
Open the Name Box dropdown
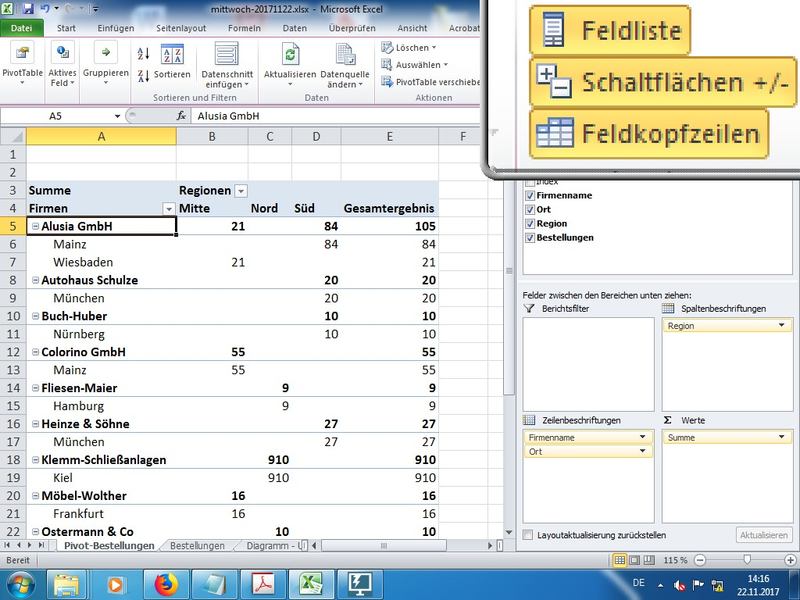[117, 116]
